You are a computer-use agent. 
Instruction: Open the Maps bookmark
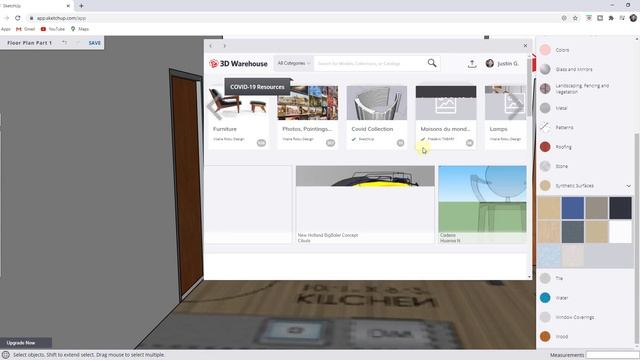(x=80, y=29)
